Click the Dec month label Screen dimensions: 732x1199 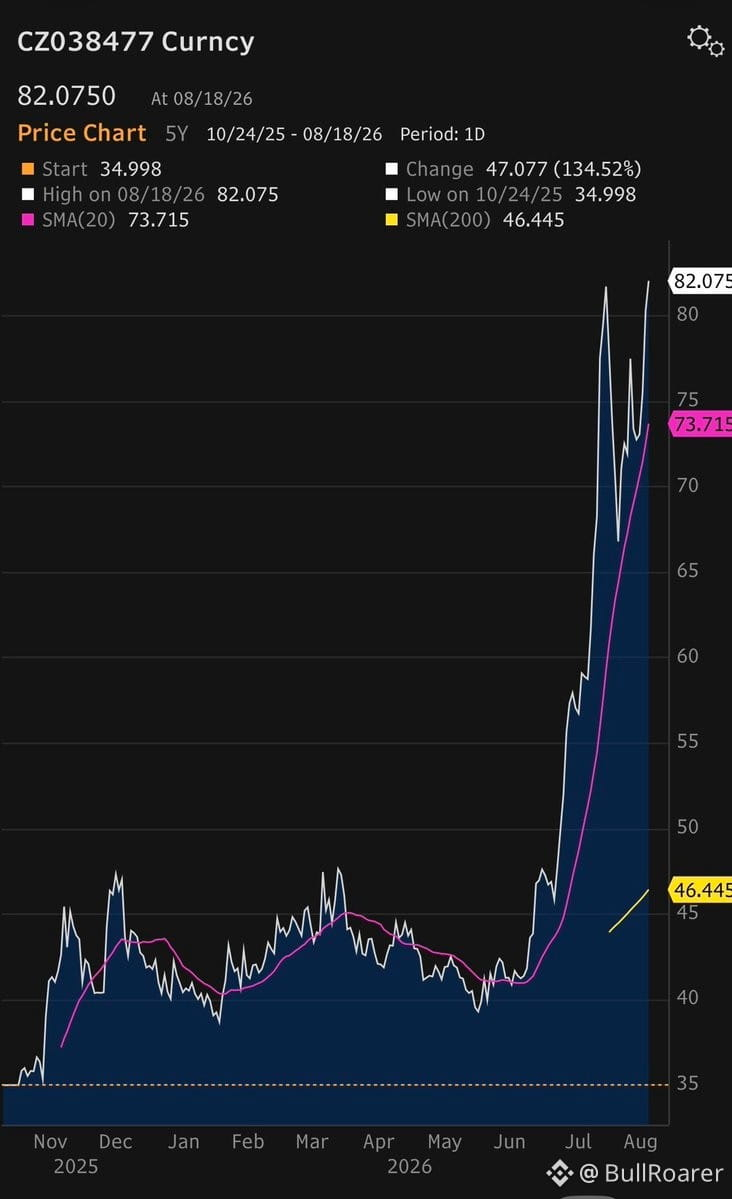115,1142
